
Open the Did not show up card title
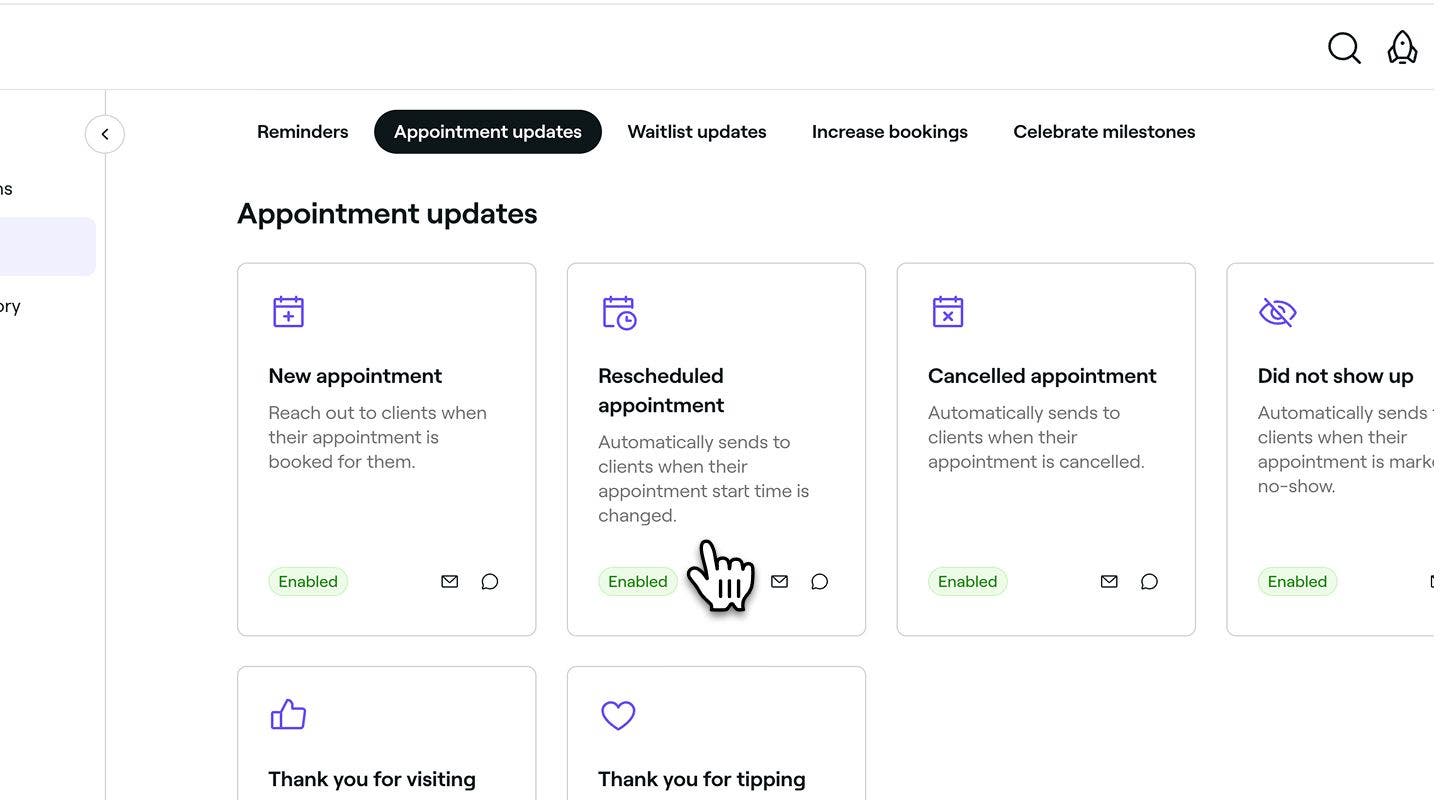1335,376
